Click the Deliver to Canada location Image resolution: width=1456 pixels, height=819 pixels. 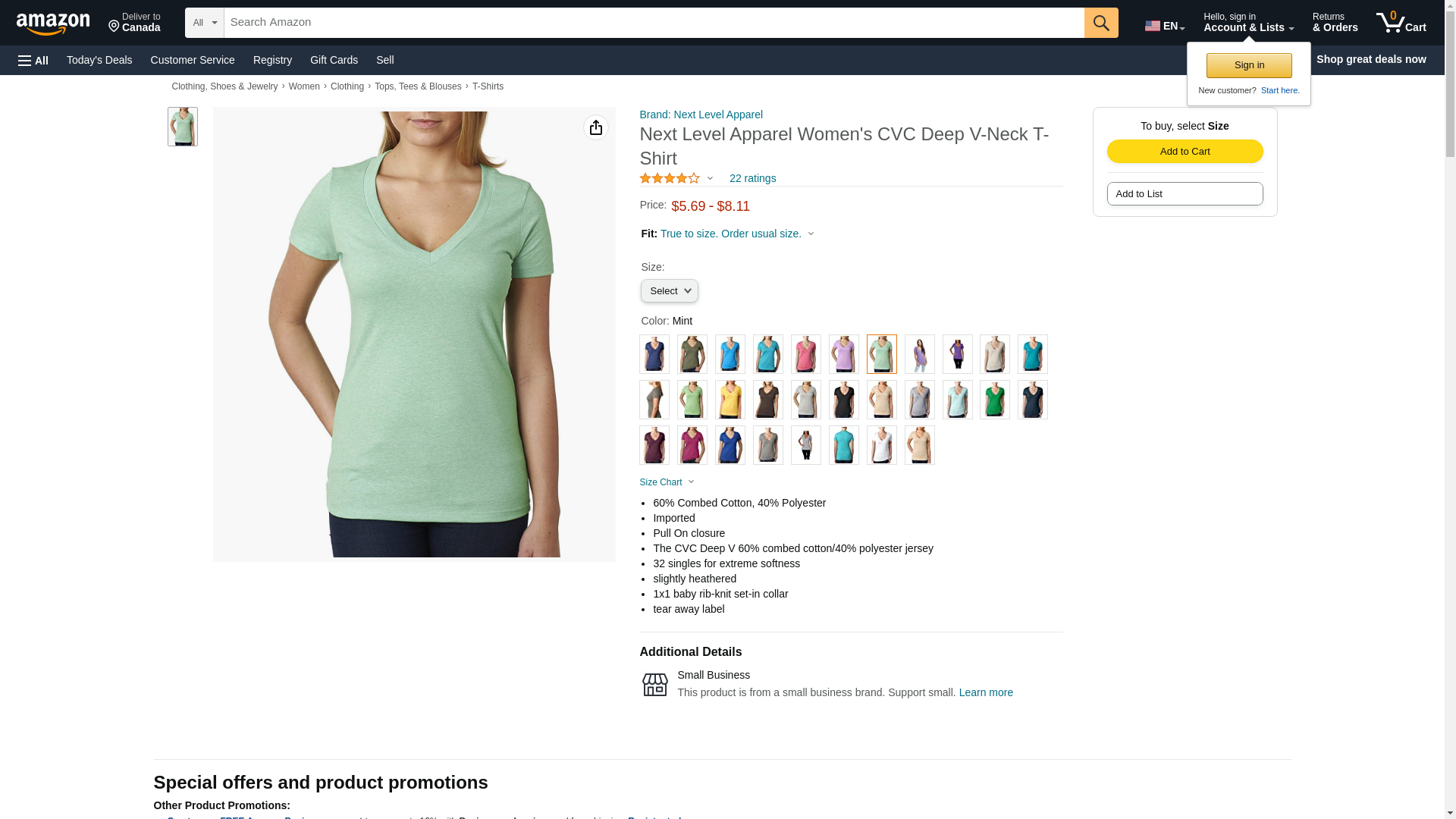(134, 23)
